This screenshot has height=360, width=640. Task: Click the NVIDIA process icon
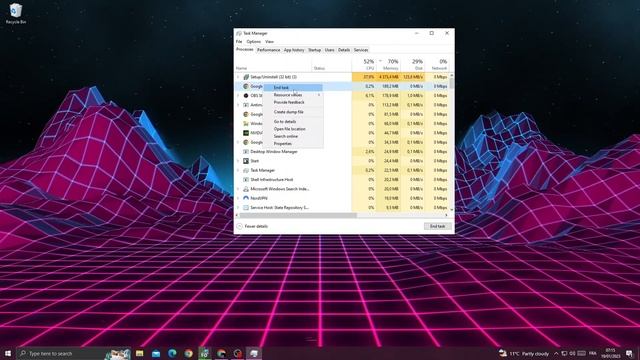coord(246,133)
